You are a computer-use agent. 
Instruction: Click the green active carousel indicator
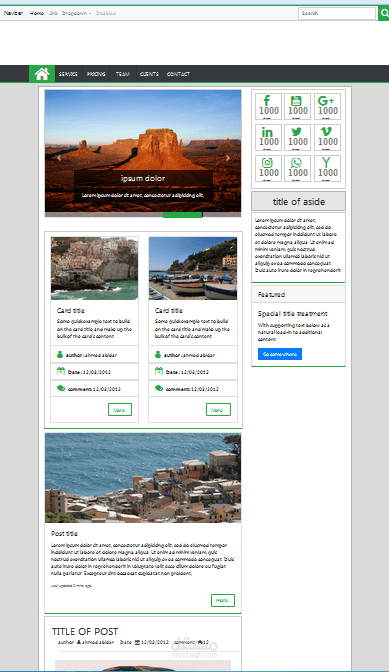point(183,215)
